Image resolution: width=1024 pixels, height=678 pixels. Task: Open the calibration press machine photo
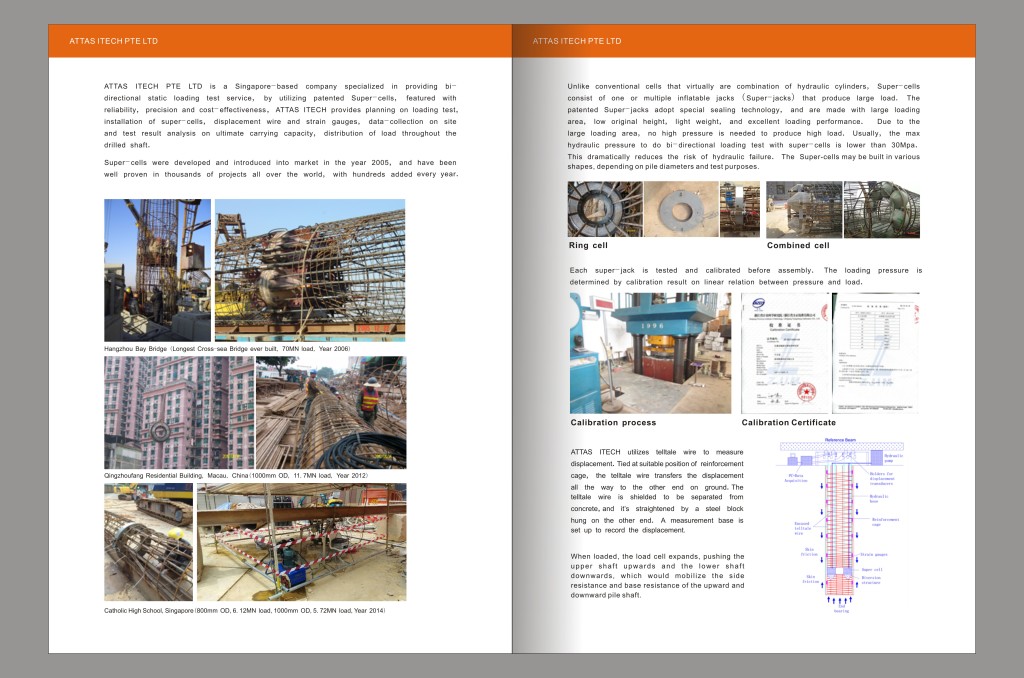pyautogui.click(x=650, y=353)
